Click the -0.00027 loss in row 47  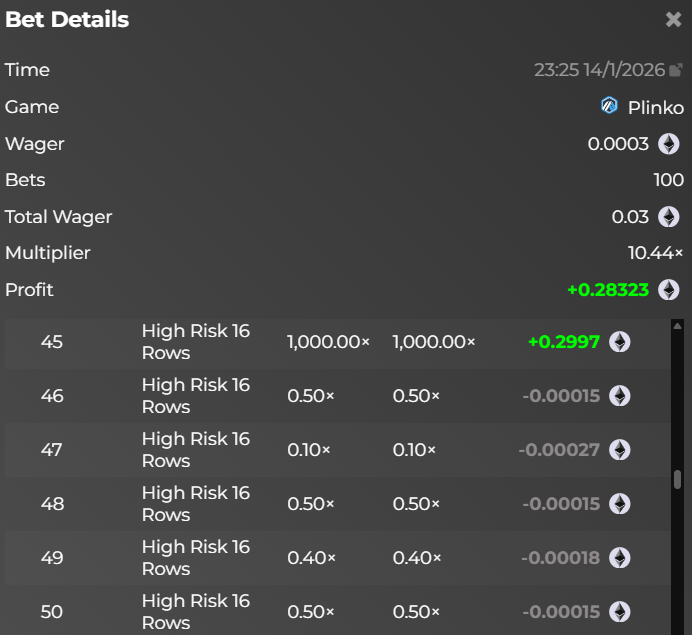tap(559, 450)
